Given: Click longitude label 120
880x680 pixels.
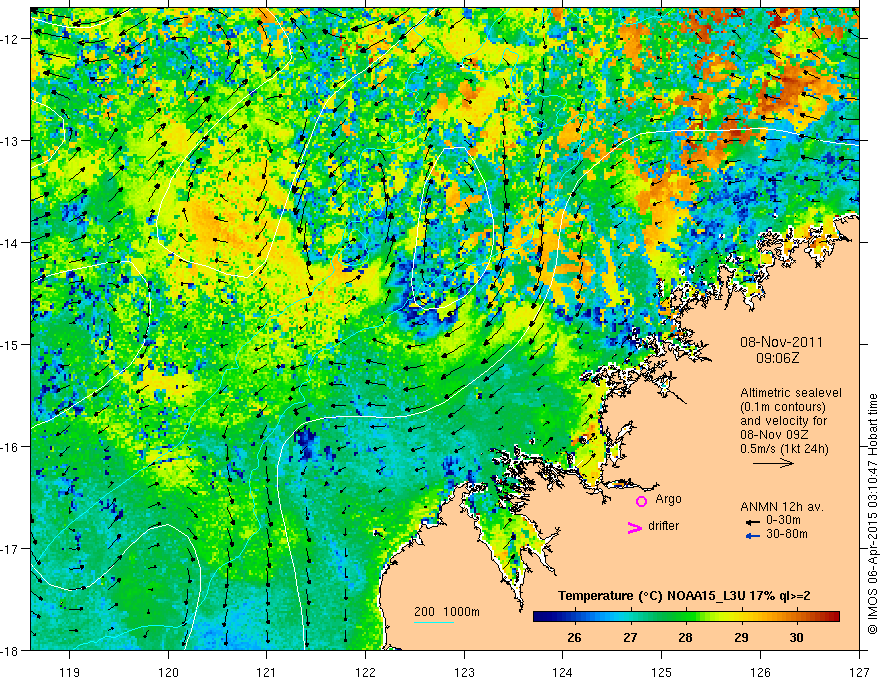Looking at the screenshot, I should pos(168,673).
